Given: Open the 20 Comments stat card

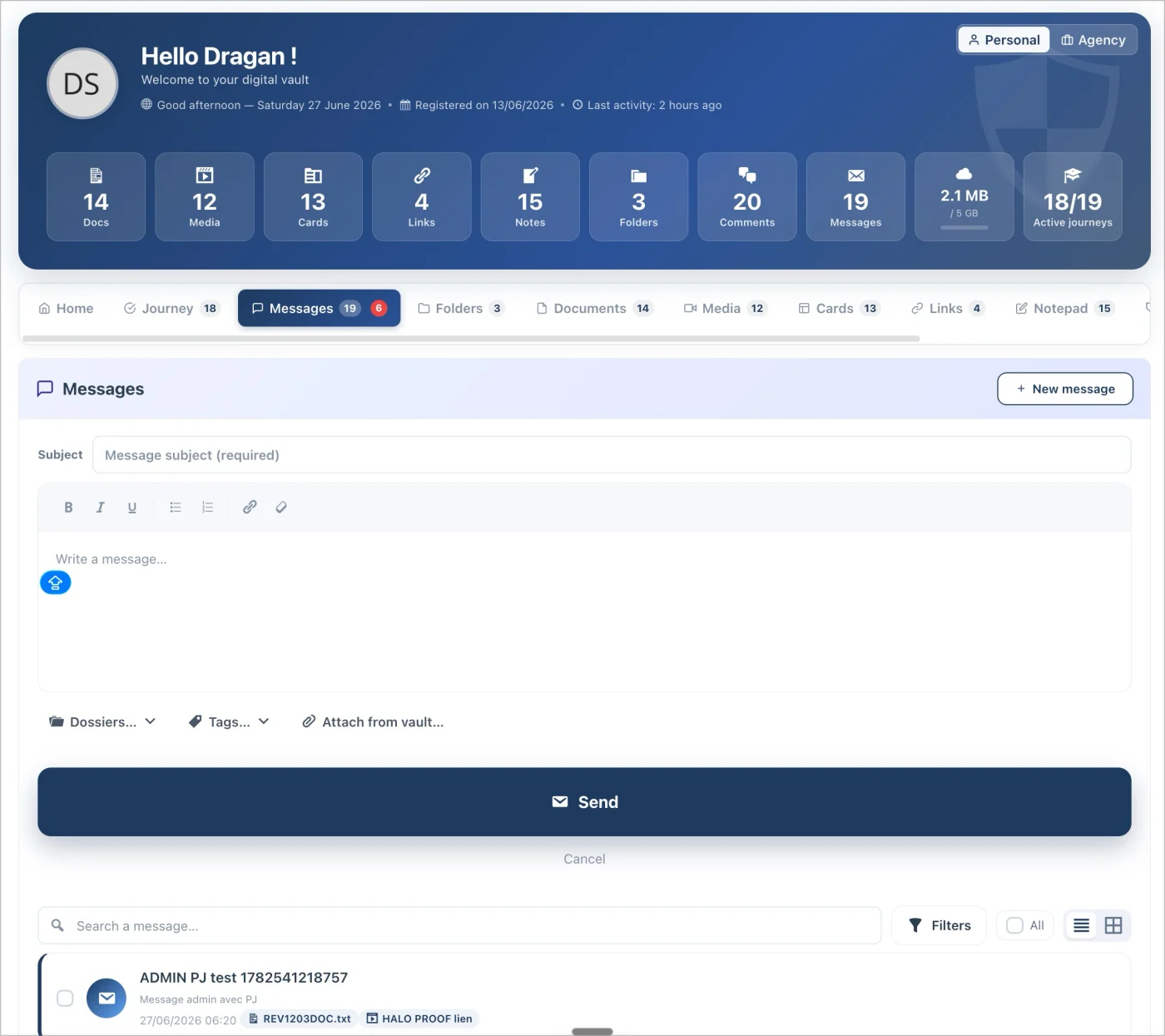Looking at the screenshot, I should pyautogui.click(x=747, y=197).
